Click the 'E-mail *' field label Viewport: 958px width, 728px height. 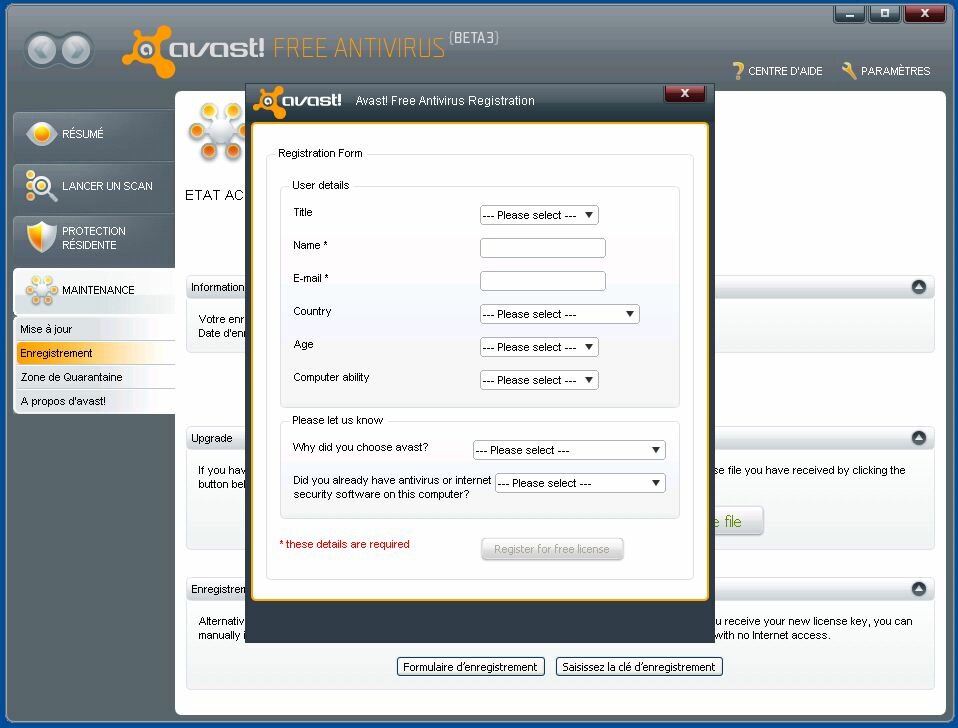point(311,278)
